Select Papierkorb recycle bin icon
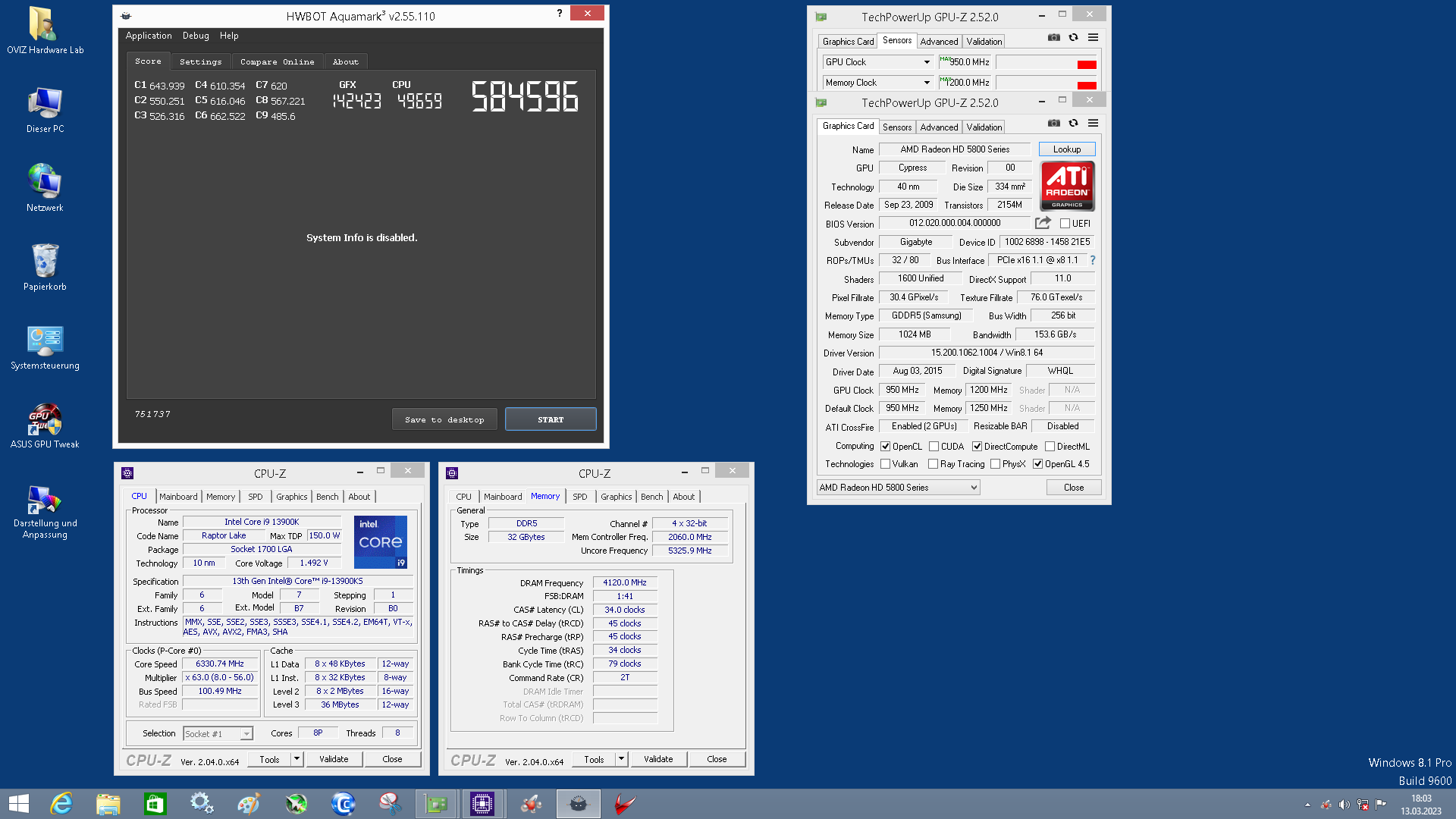 [45, 268]
